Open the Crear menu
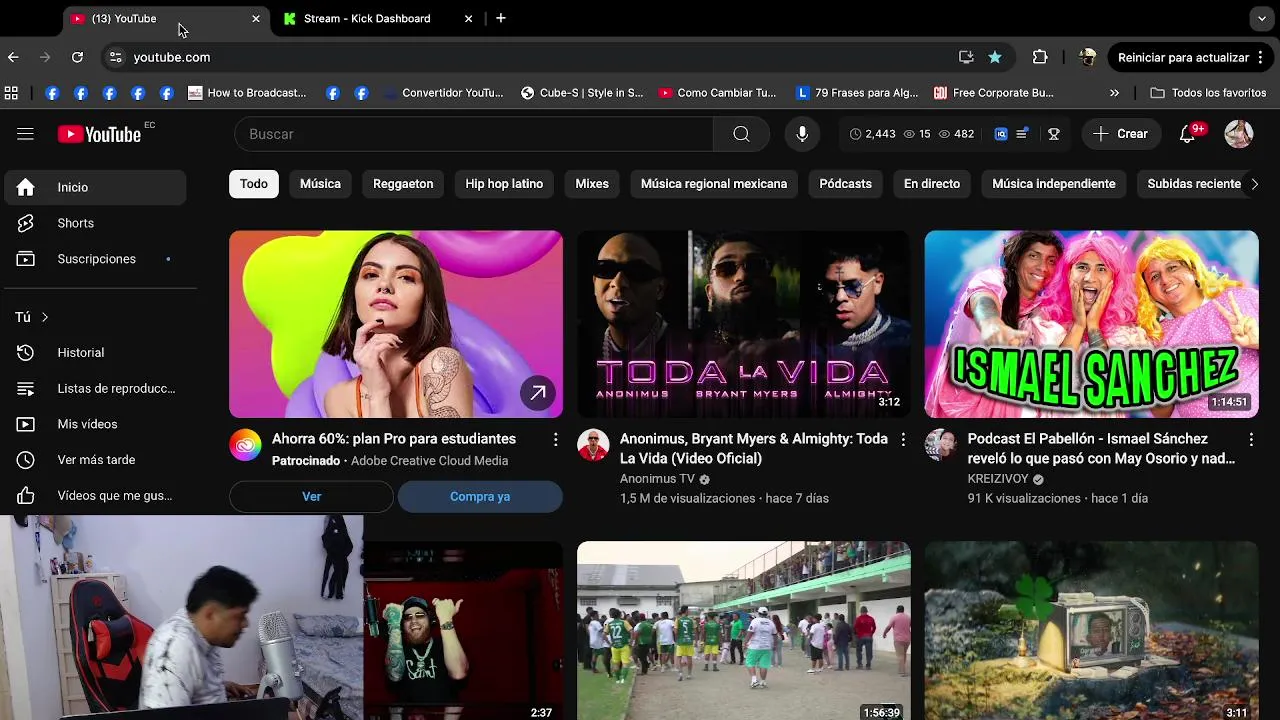1280x720 pixels. pyautogui.click(x=1121, y=134)
